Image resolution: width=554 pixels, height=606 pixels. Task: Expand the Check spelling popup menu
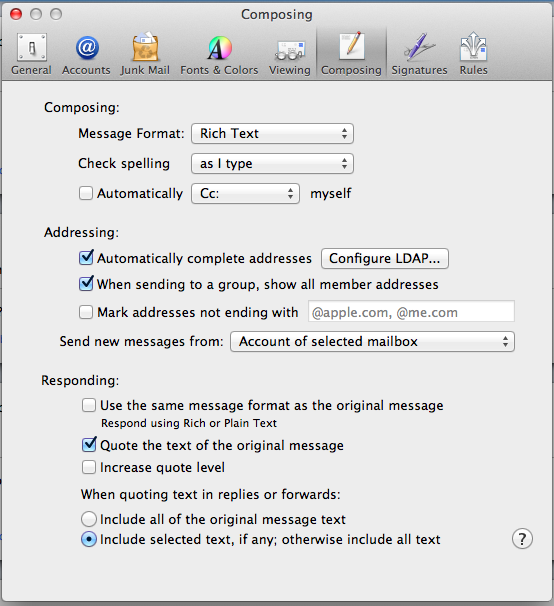(272, 163)
